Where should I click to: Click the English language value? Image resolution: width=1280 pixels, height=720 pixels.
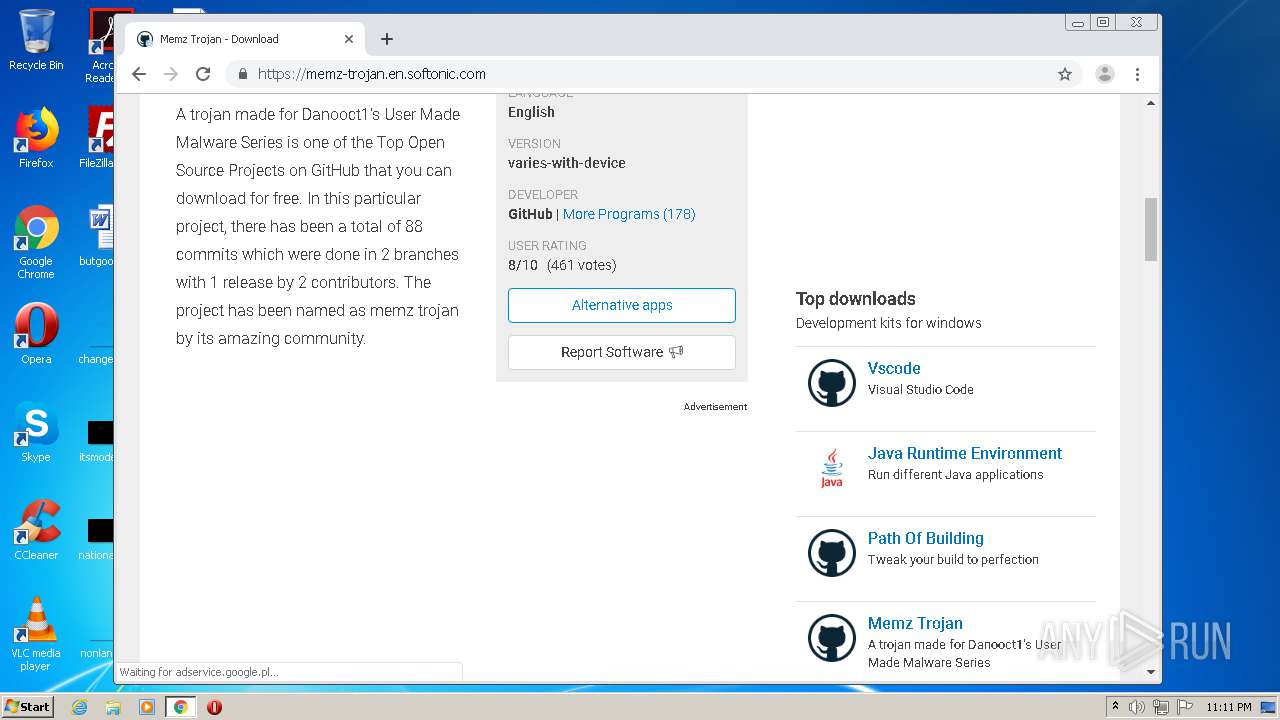(x=531, y=112)
